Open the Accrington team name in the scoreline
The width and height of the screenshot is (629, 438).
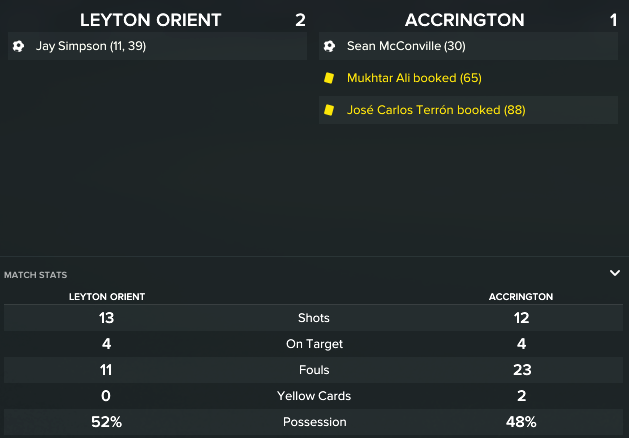464,20
